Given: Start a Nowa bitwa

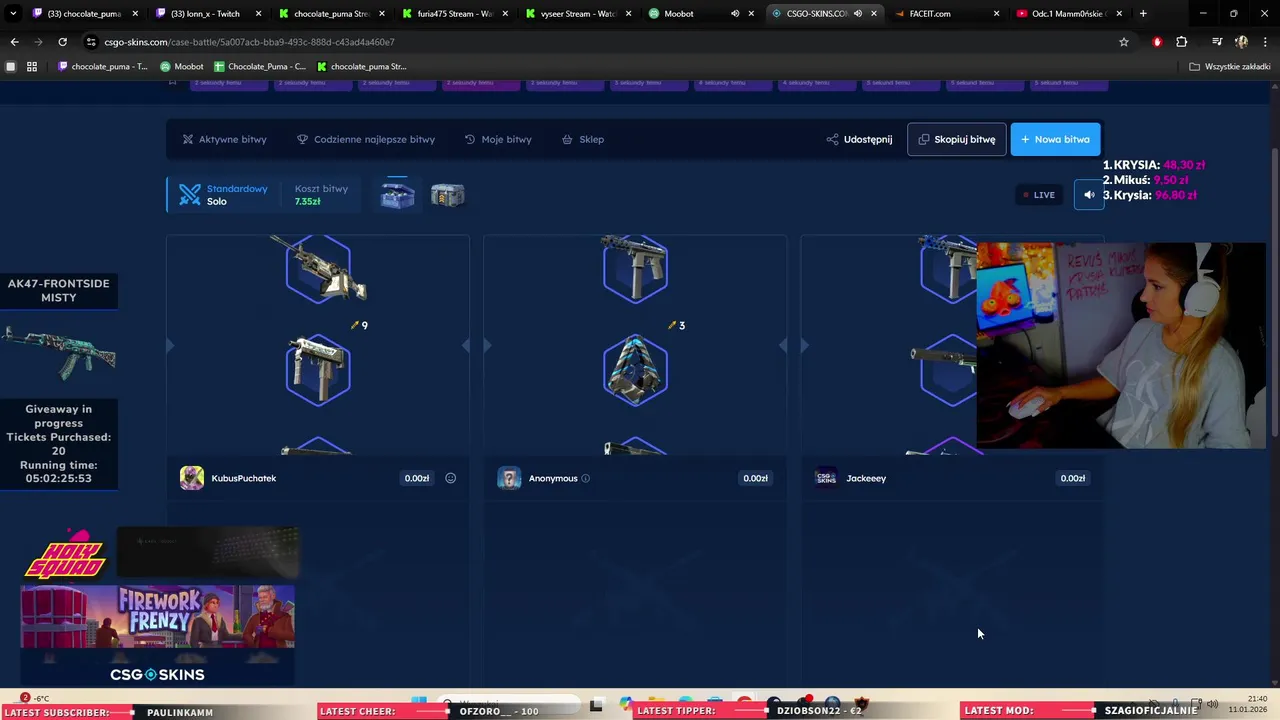Looking at the screenshot, I should 1055,139.
